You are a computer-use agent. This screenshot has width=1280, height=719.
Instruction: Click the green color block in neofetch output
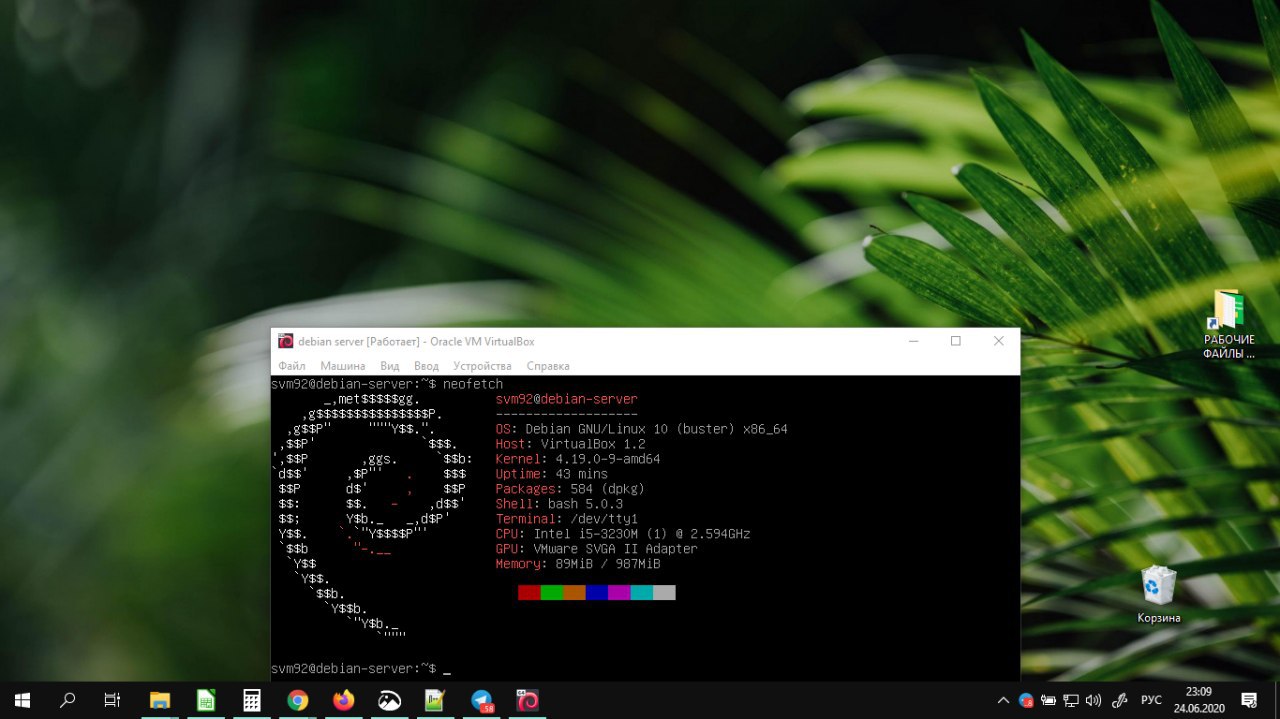point(552,592)
